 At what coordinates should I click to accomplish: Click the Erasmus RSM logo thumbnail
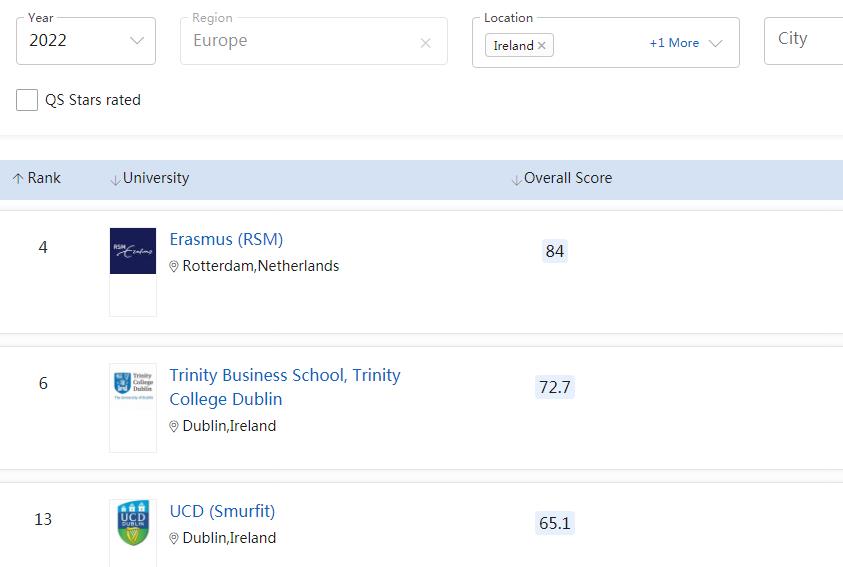pyautogui.click(x=133, y=251)
